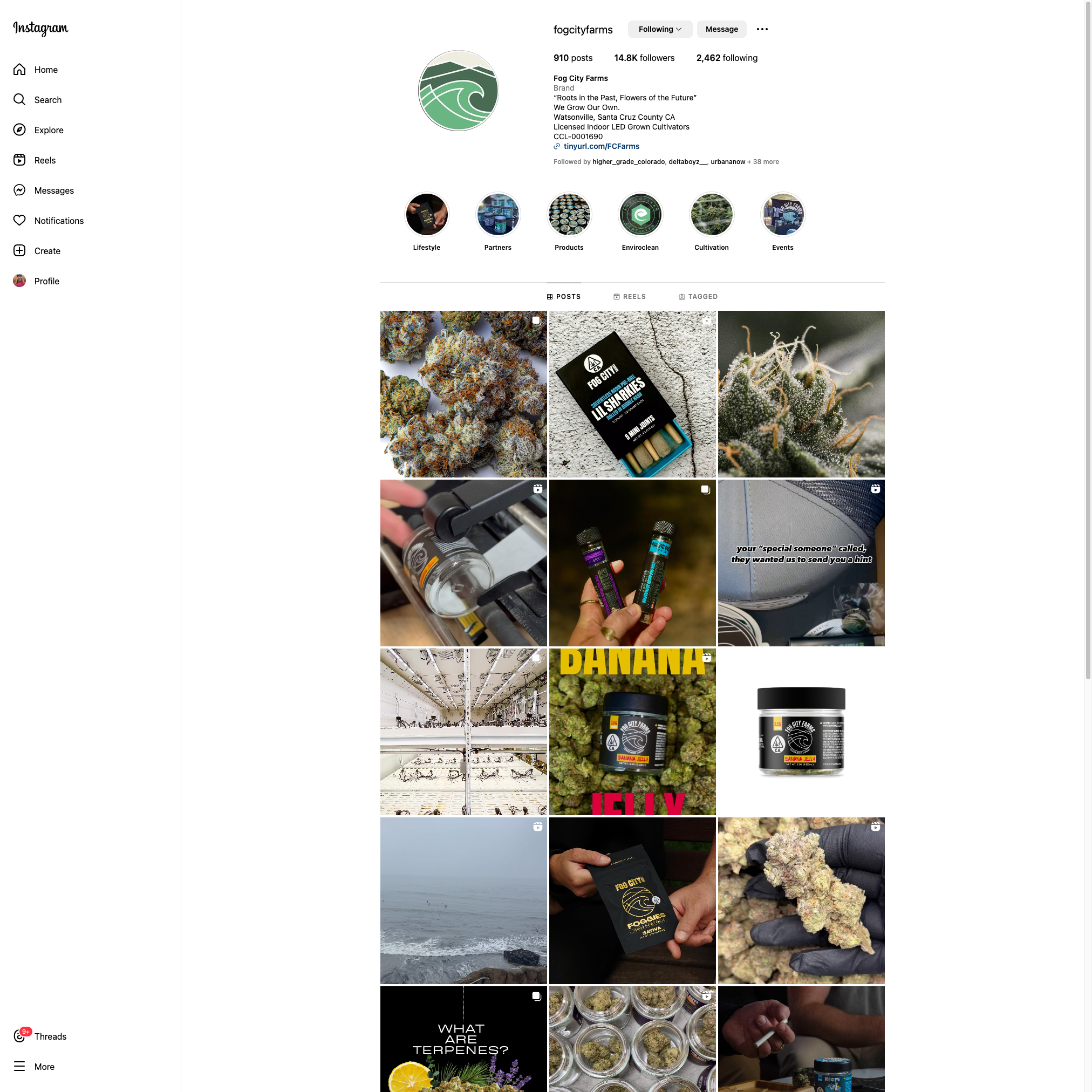View the 14.8K followers list
The height and width of the screenshot is (1092, 1092).
(644, 58)
